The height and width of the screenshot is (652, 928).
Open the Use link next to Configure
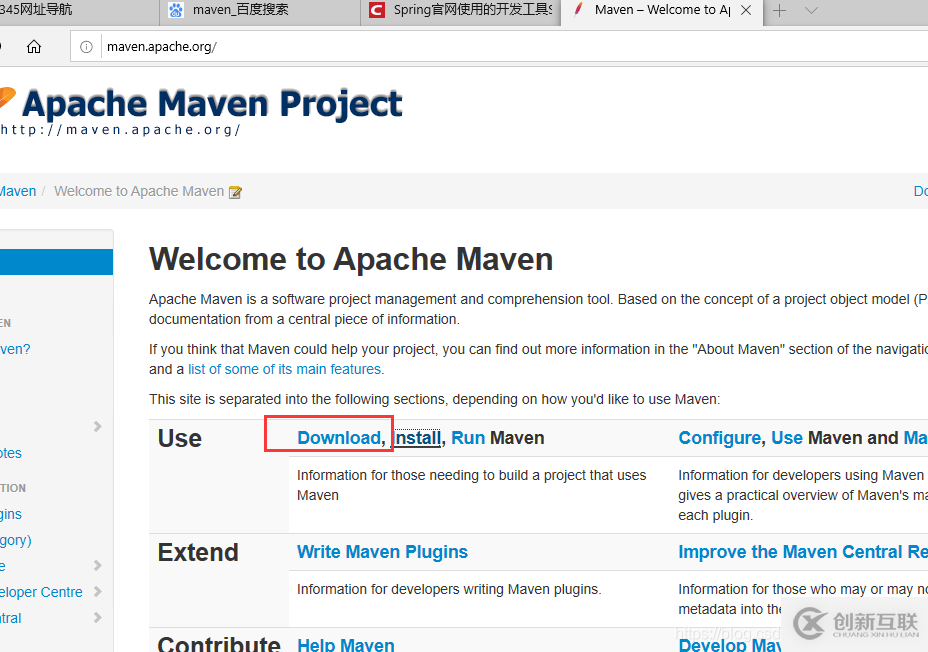tap(787, 438)
